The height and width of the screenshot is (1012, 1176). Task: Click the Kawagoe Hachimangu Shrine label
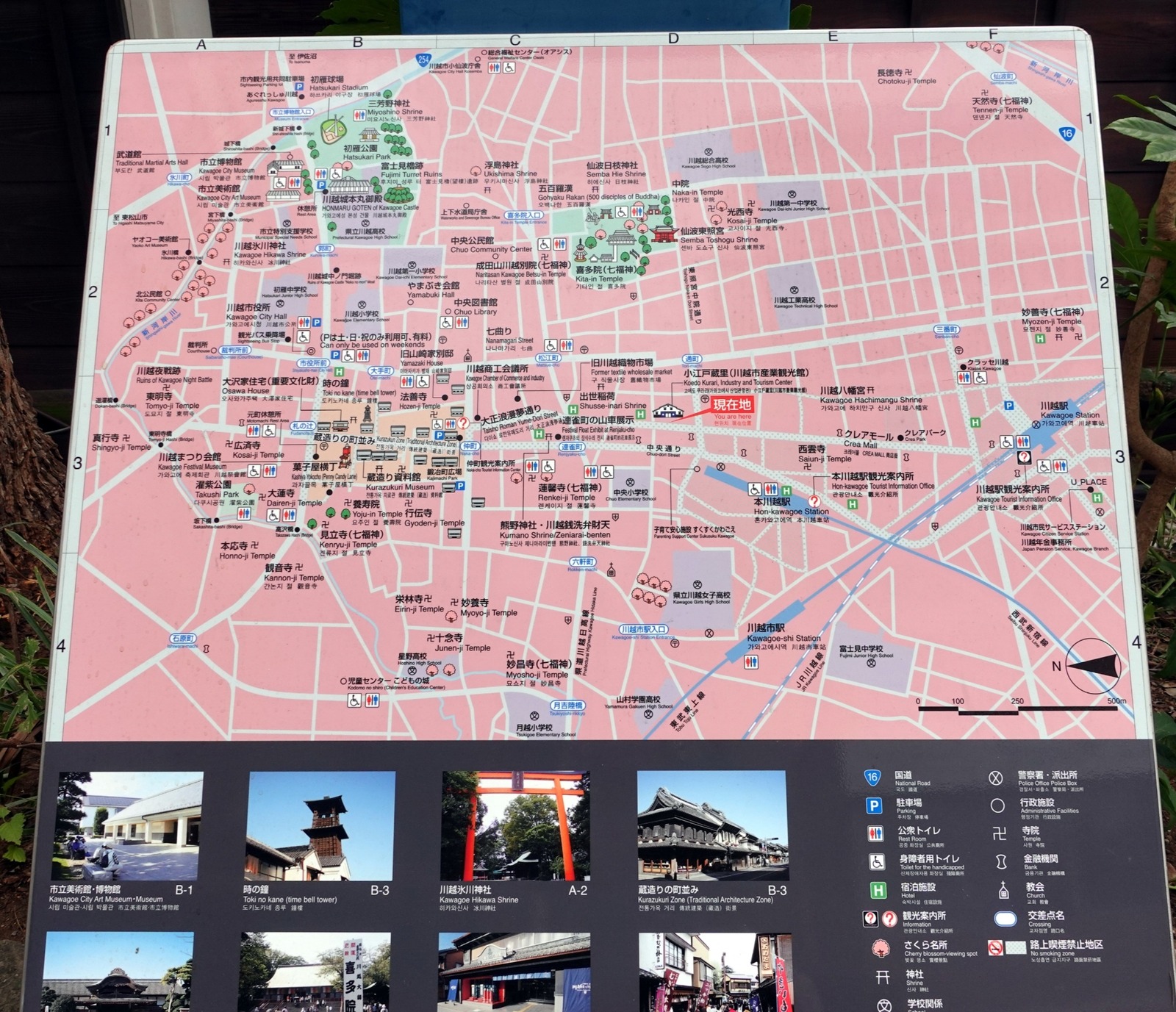click(871, 400)
